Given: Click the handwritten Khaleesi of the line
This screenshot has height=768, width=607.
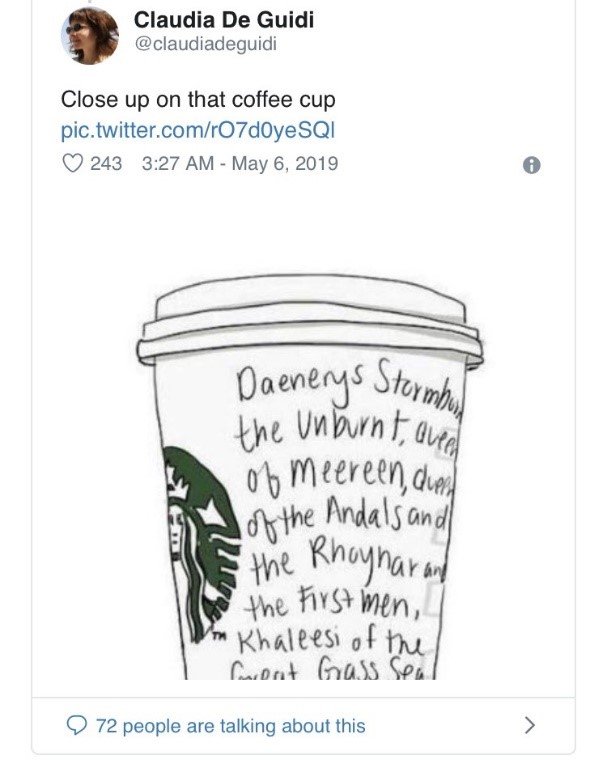Looking at the screenshot, I should click(x=330, y=640).
